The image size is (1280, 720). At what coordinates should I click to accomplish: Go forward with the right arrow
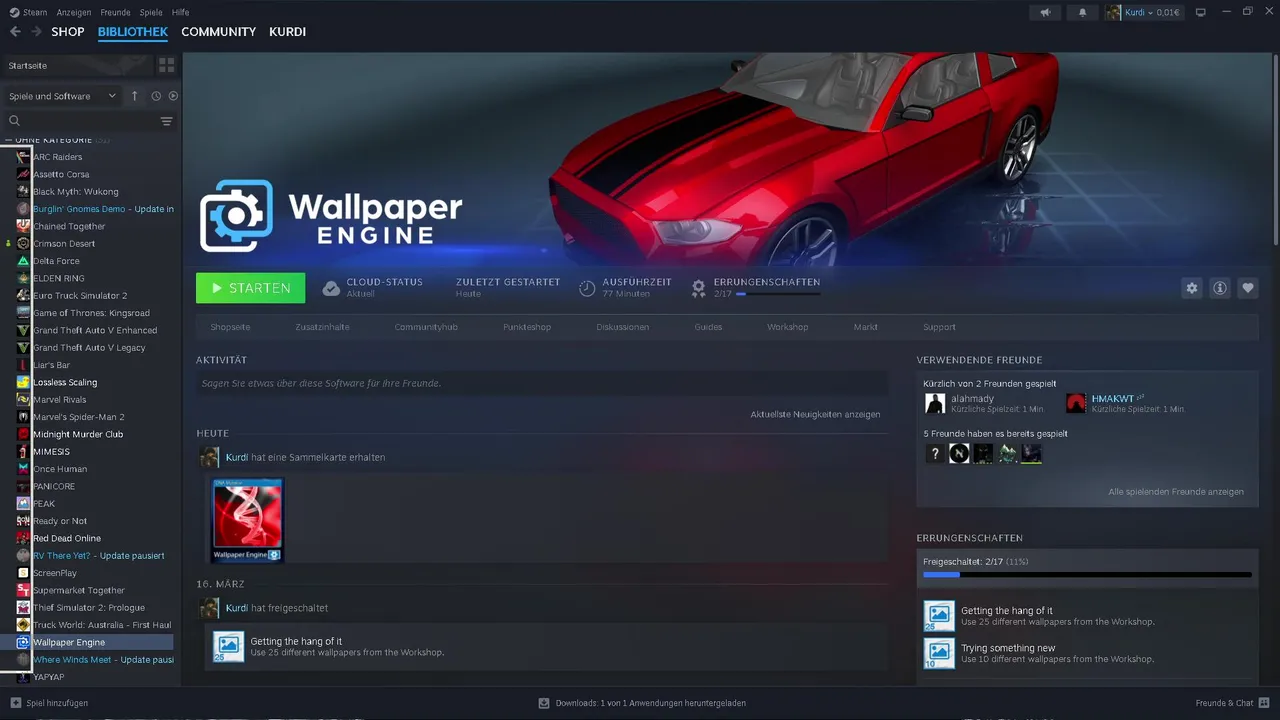click(x=36, y=32)
